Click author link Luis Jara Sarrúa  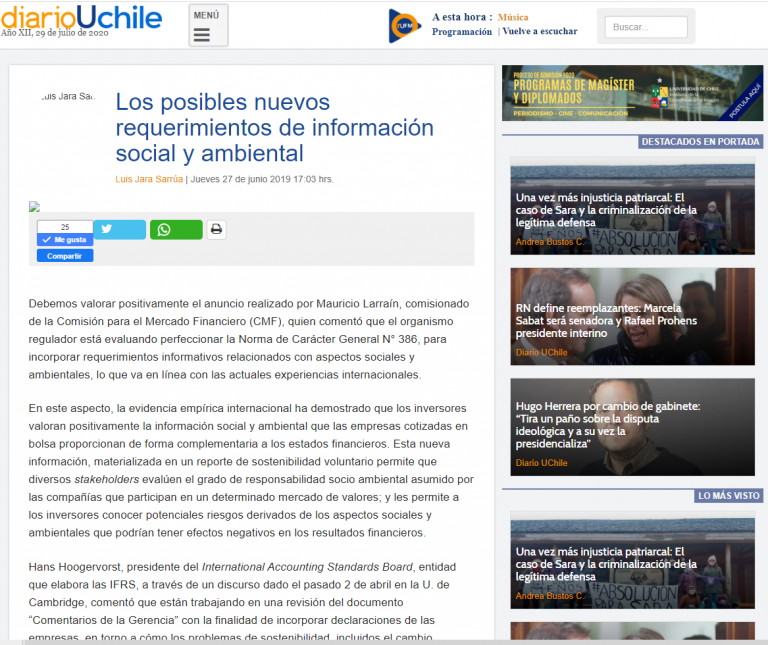(149, 179)
